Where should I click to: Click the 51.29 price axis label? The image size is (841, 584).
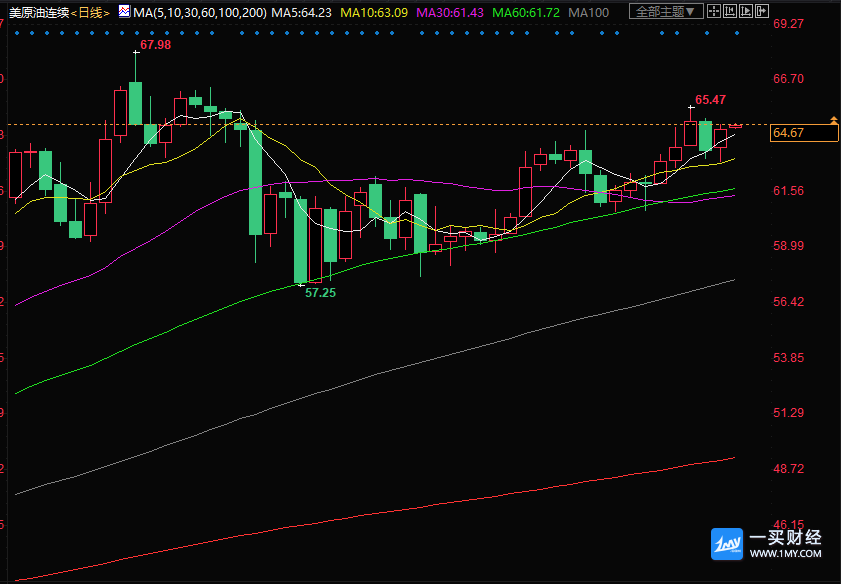tap(788, 413)
